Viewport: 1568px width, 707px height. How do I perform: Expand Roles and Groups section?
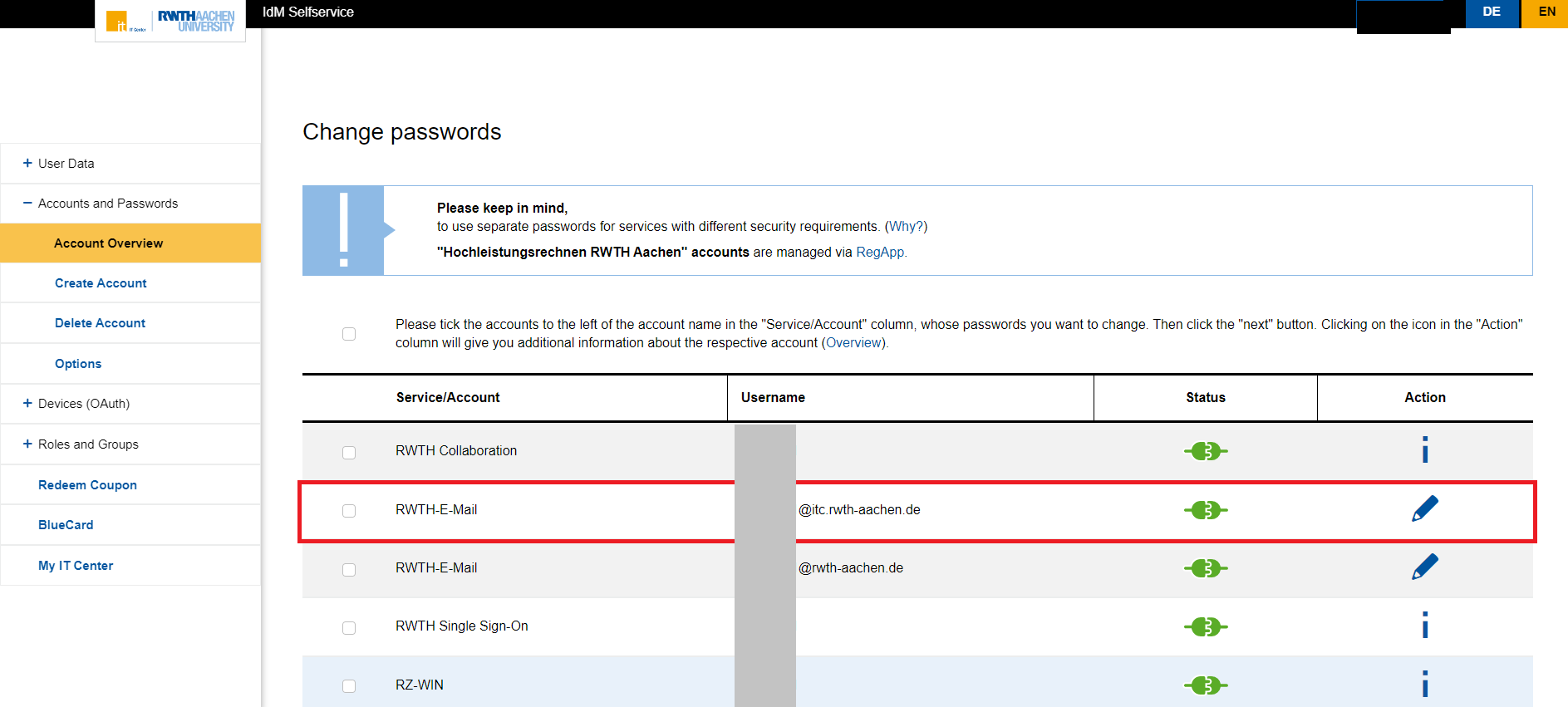tap(130, 444)
